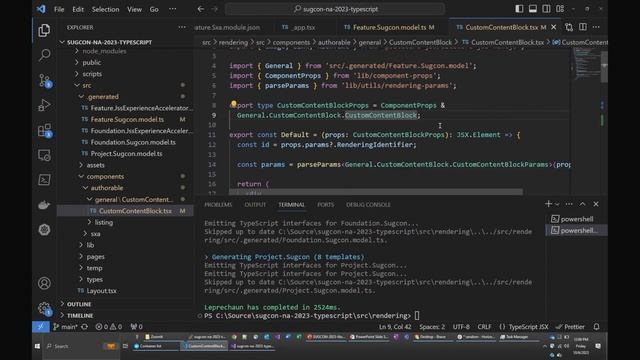The width and height of the screenshot is (640, 360).
Task: Open the Feature.Sugcon.model.ts editor tab
Action: point(389,27)
